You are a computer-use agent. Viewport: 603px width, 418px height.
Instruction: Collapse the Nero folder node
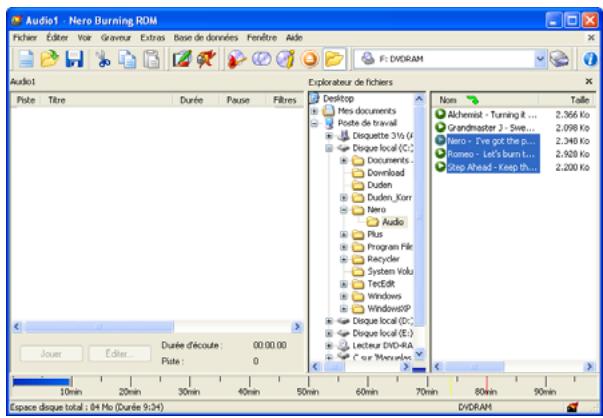[x=344, y=210]
